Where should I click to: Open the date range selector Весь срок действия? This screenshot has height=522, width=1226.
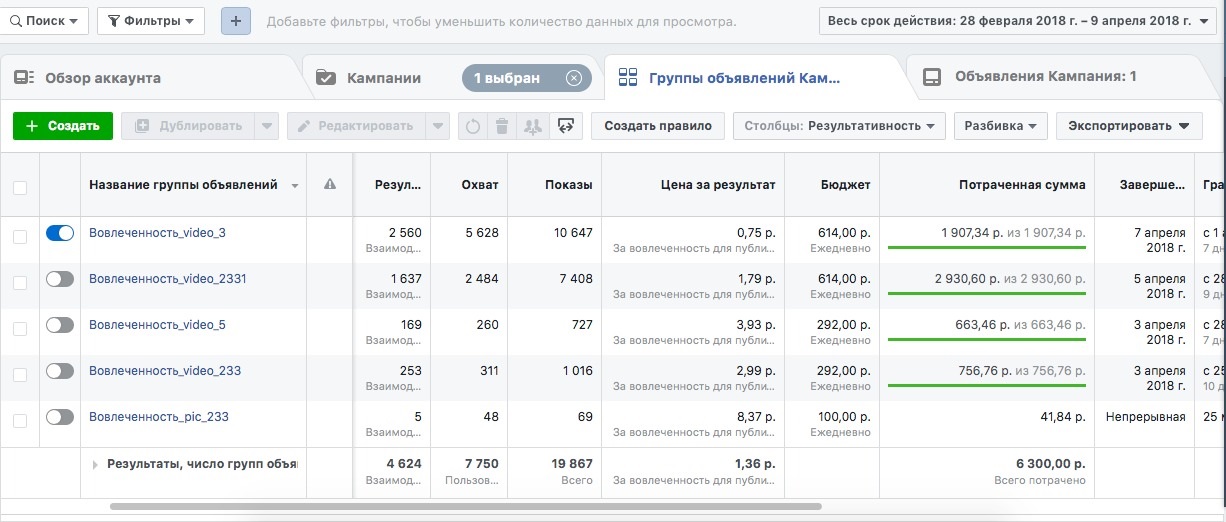(x=1018, y=21)
